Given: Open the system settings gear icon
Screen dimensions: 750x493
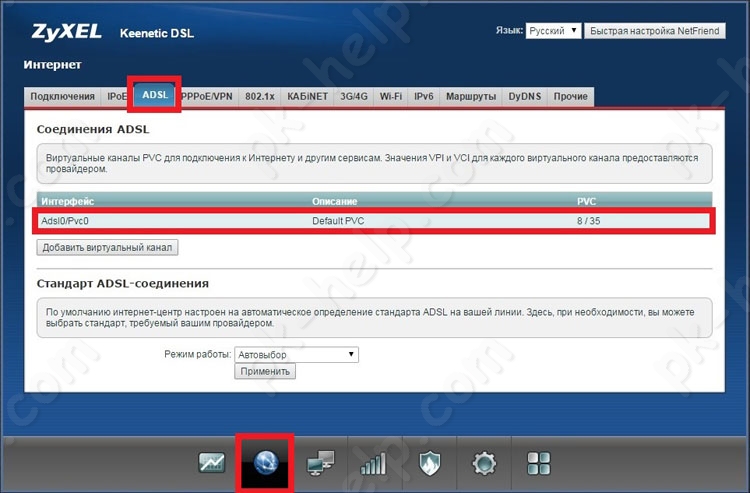Looking at the screenshot, I should click(x=484, y=463).
